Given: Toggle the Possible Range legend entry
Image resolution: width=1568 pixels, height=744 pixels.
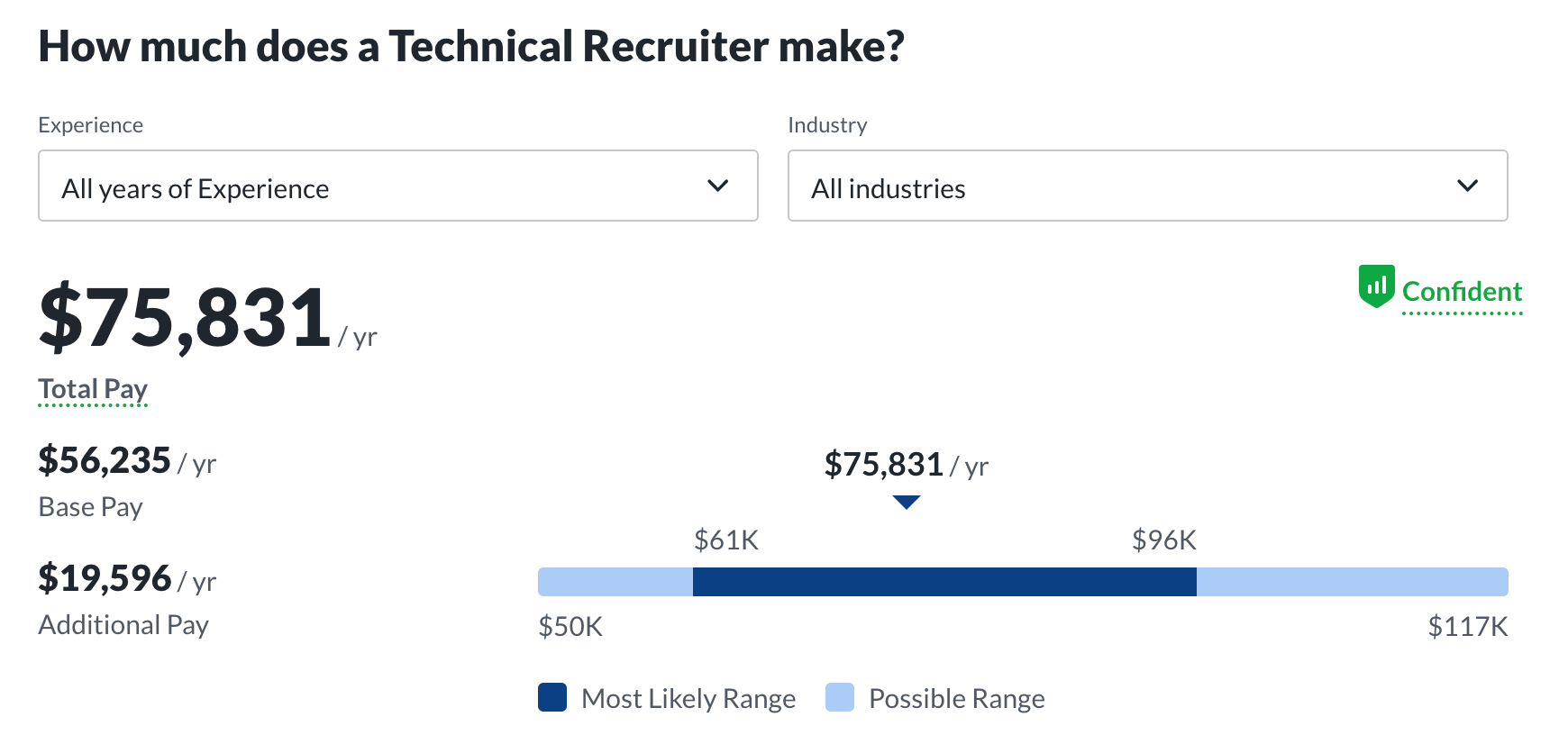Looking at the screenshot, I should pos(935,697).
